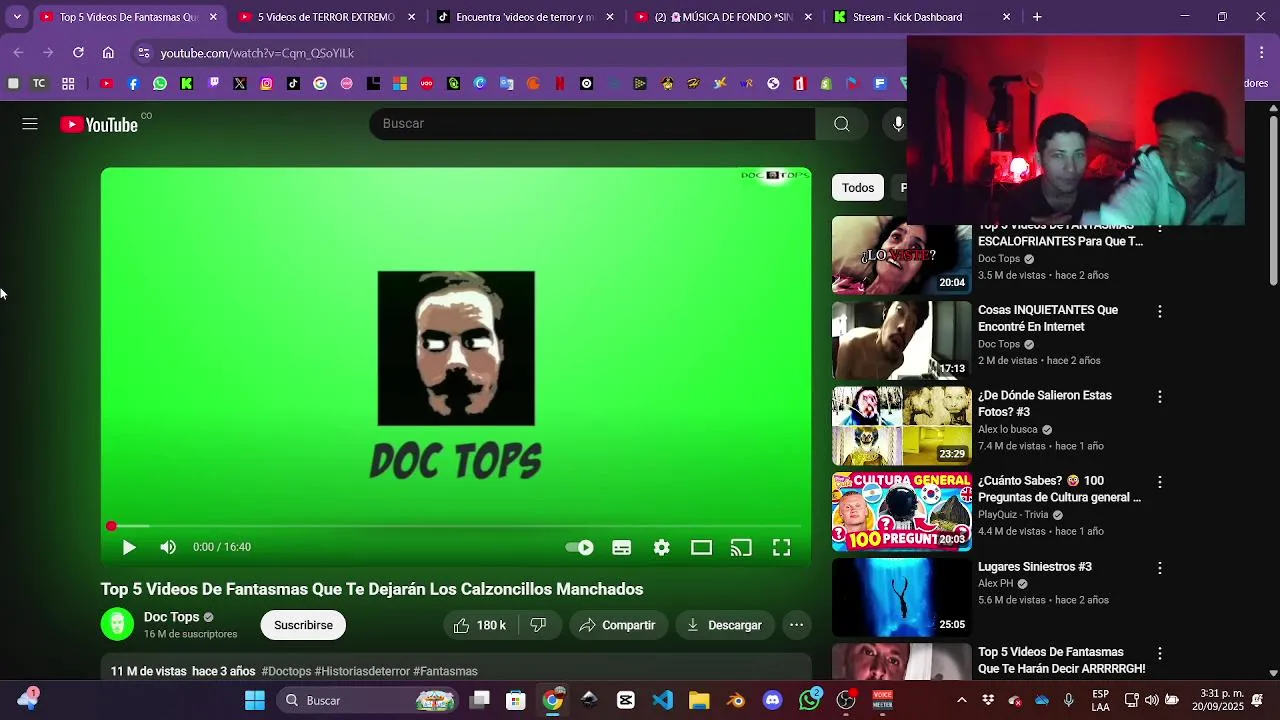Seek along the red video progress bar

[456, 526]
